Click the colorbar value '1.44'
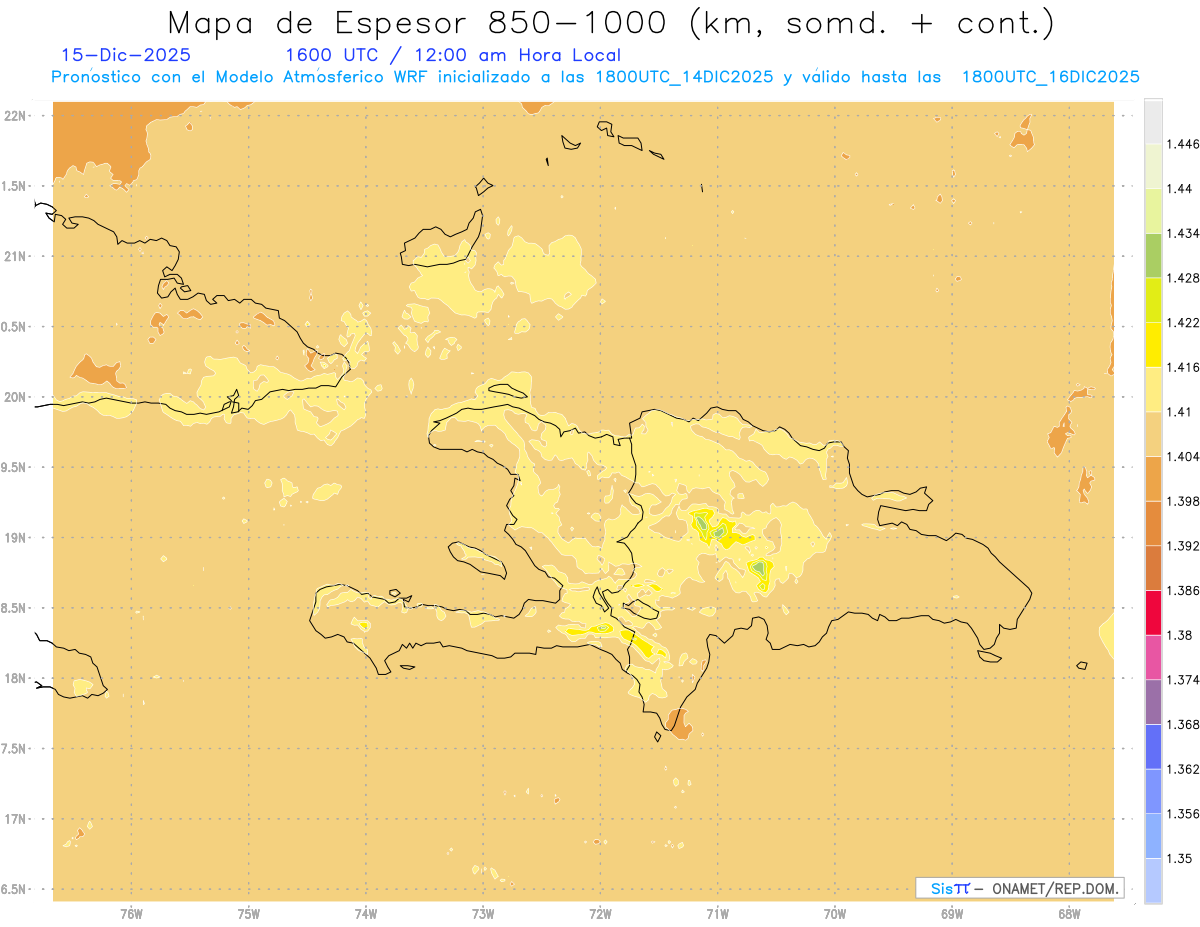The image size is (1200, 927). [x=1181, y=189]
